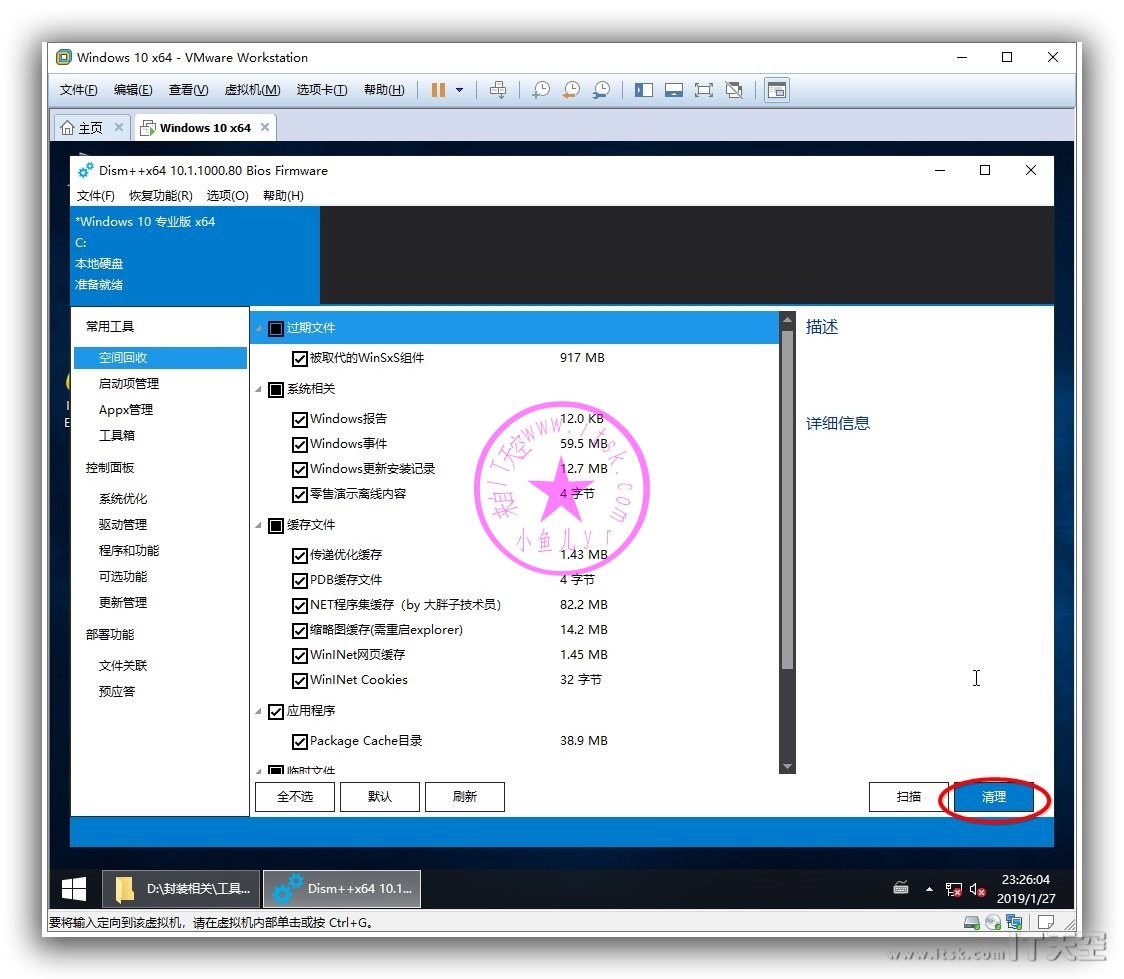Uncheck Windows更新安装记录 checkbox

(300, 469)
